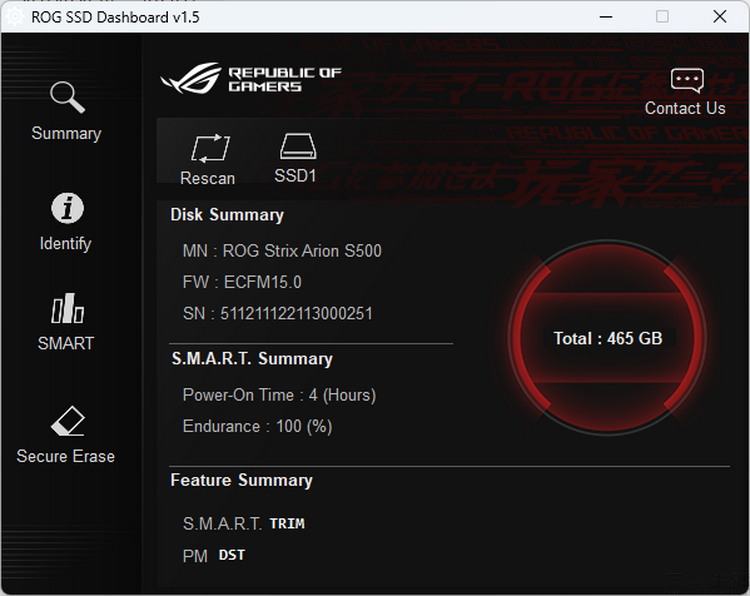
Task: Click the DST feature label
Action: pos(232,555)
